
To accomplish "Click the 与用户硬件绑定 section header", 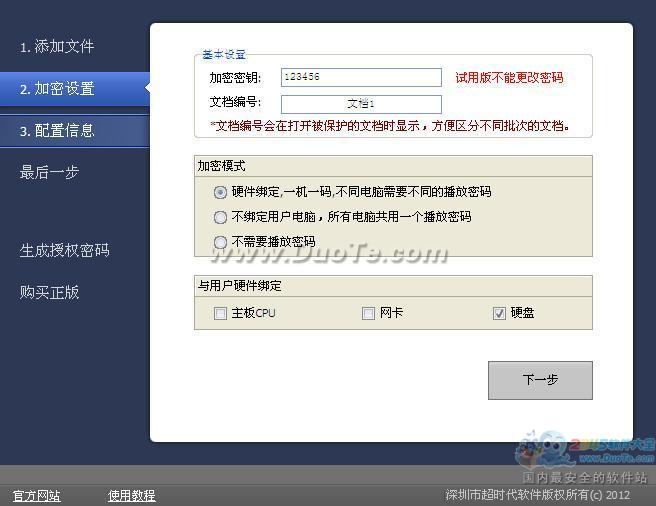I will (x=393, y=286).
